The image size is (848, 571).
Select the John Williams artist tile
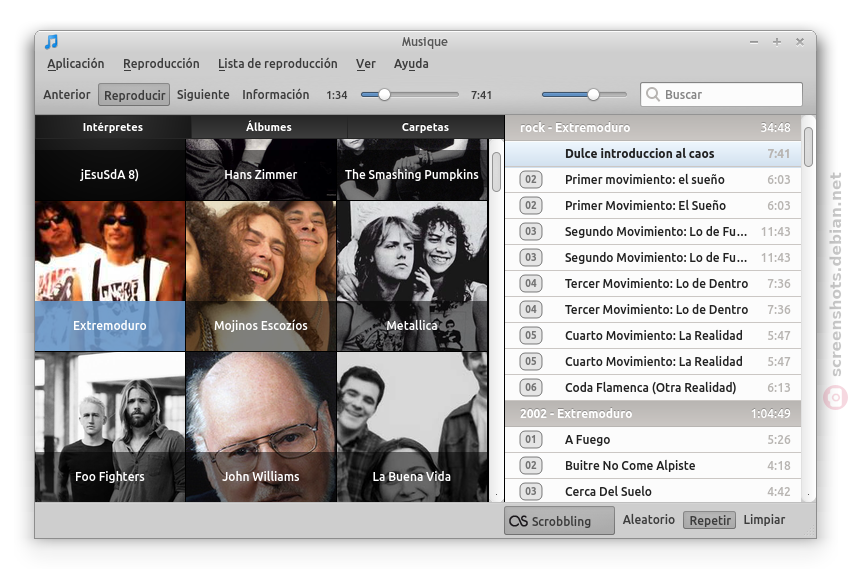[x=261, y=427]
